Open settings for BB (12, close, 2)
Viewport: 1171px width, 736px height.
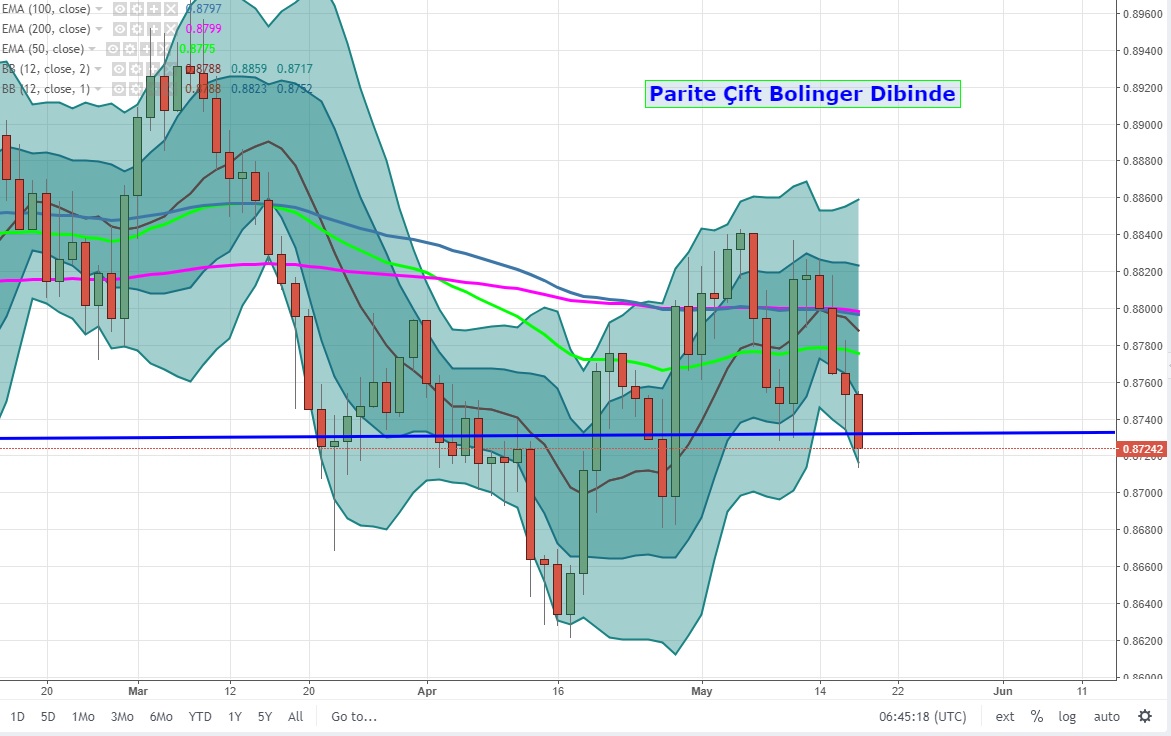[135, 69]
